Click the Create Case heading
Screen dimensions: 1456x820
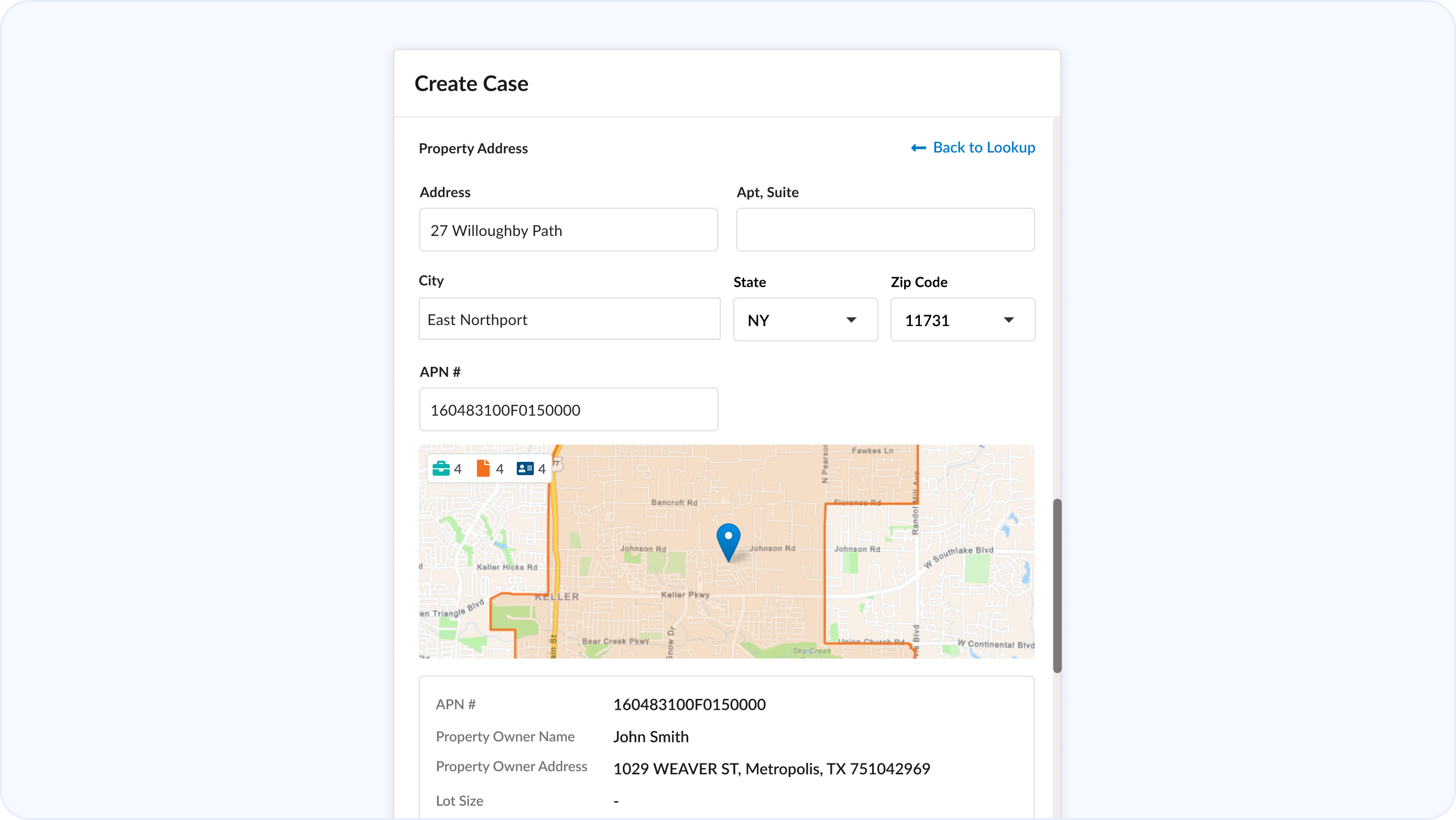click(471, 84)
